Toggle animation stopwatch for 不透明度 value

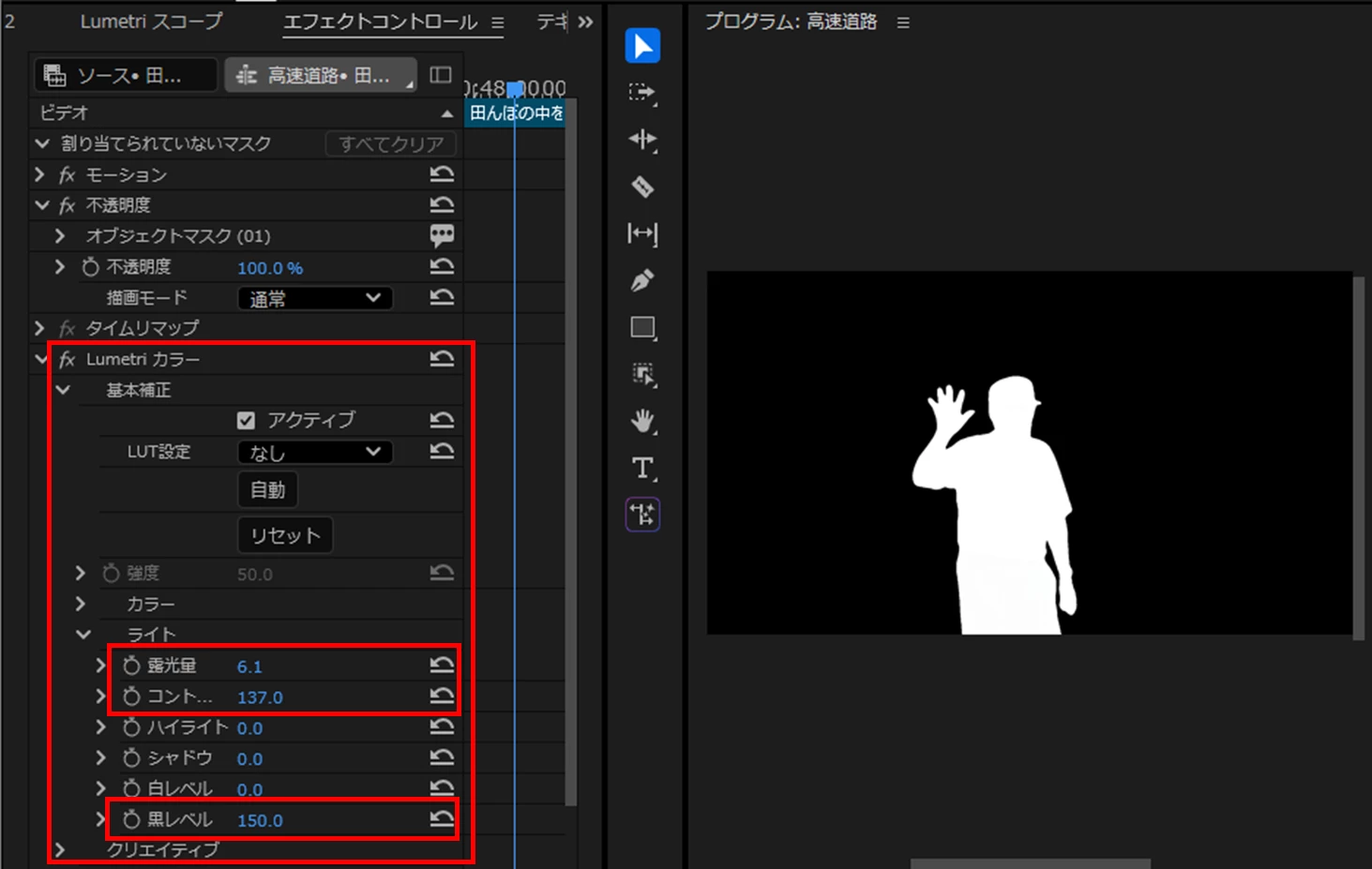click(90, 267)
